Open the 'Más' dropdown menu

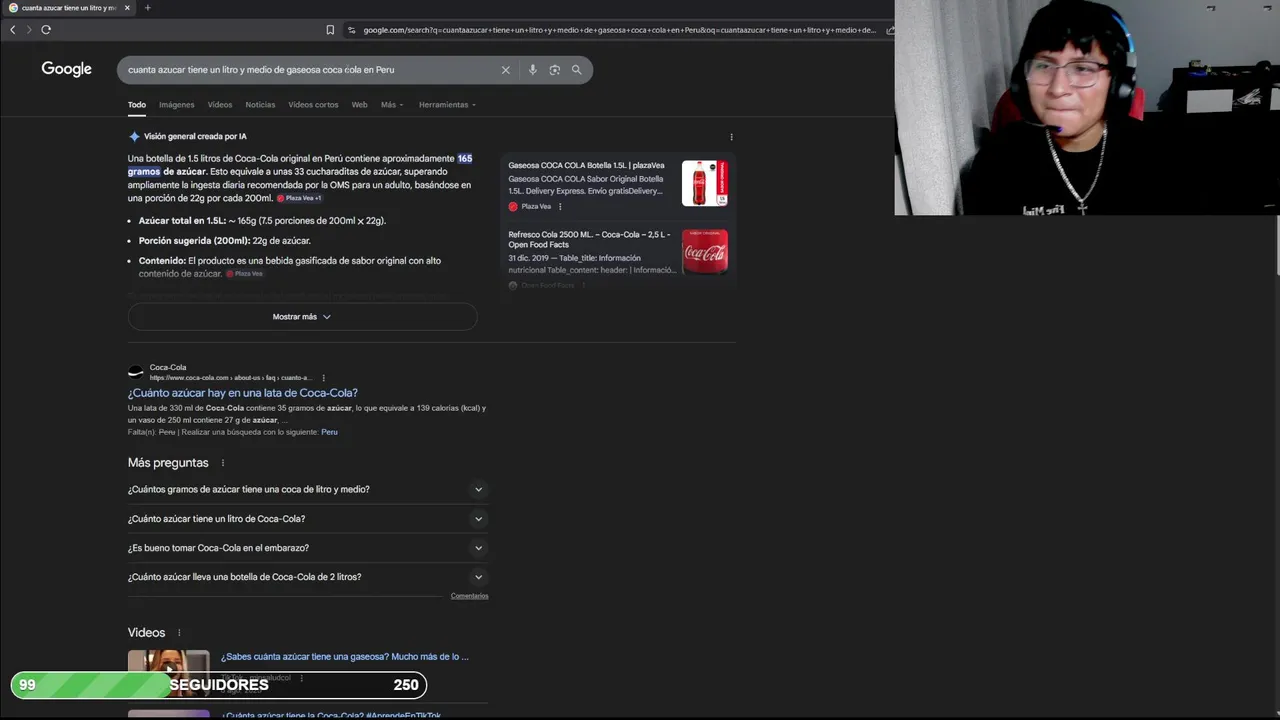click(x=391, y=105)
